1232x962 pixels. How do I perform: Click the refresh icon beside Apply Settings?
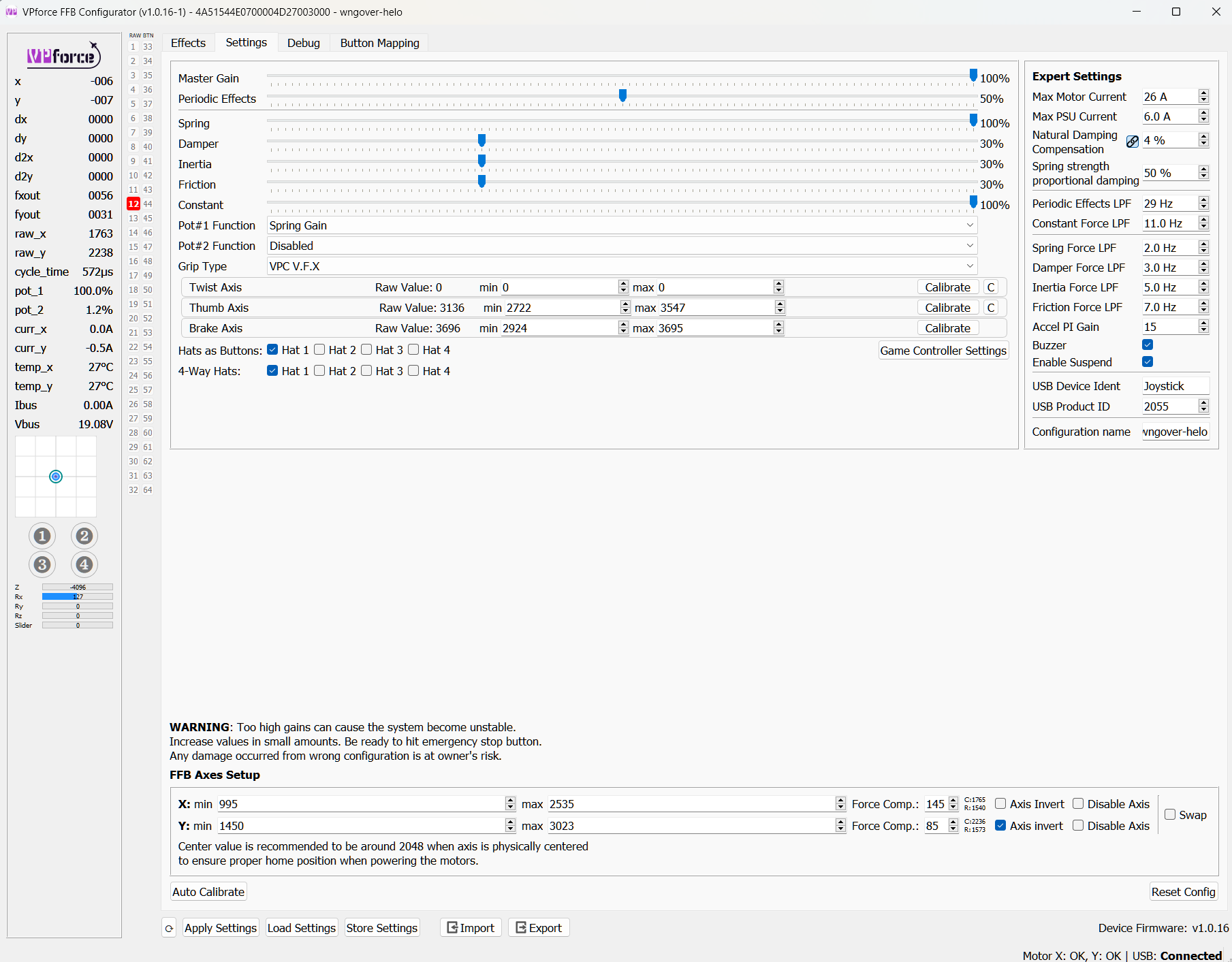[169, 928]
